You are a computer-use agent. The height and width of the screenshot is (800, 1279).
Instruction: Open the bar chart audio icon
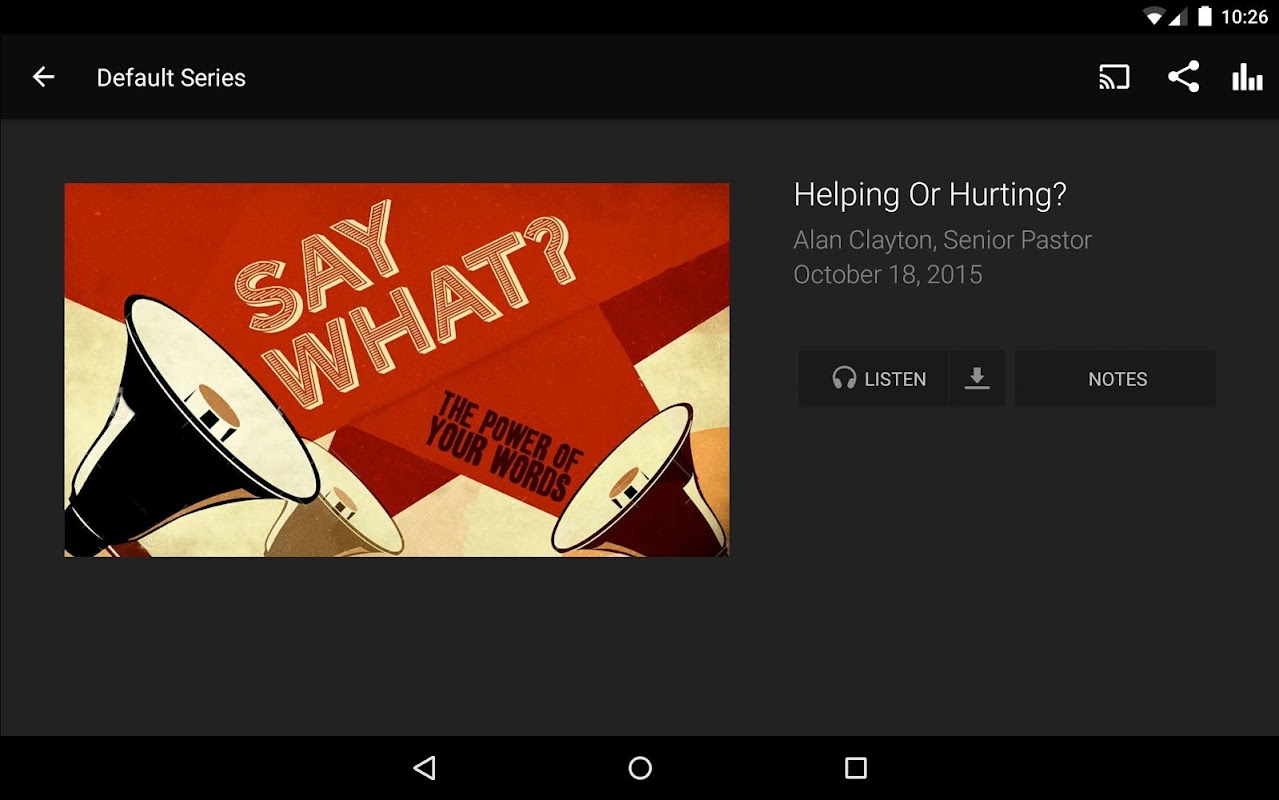(x=1247, y=77)
